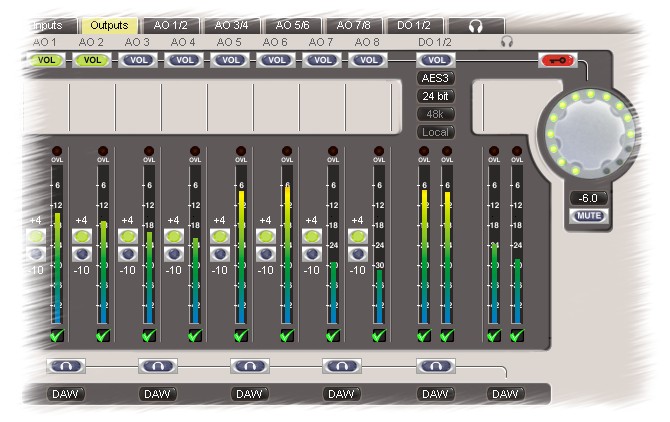Click green checkmark under AO 6 meter

pyautogui.click(x=287, y=335)
